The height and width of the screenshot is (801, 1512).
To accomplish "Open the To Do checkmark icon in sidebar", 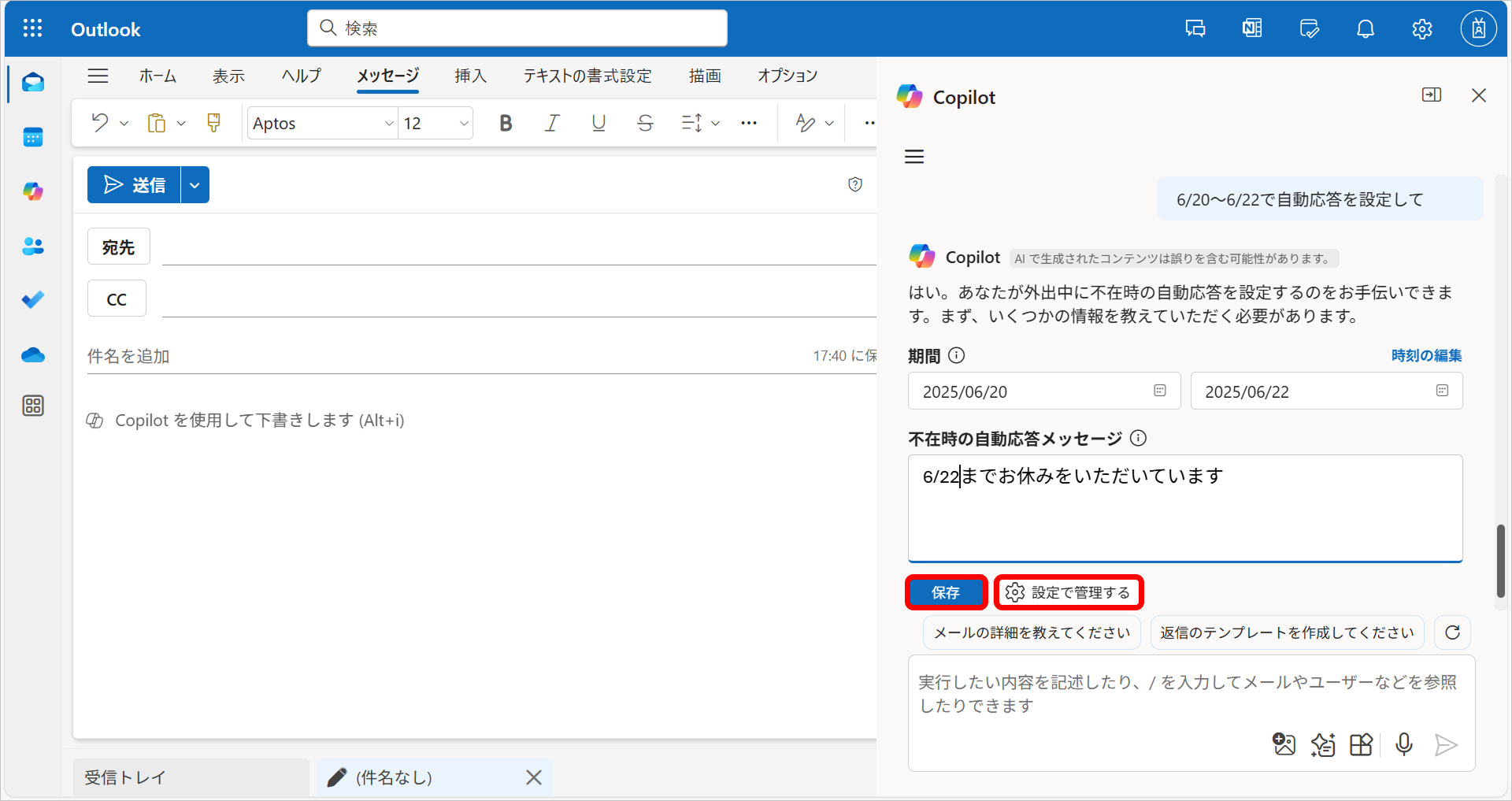I will click(33, 300).
